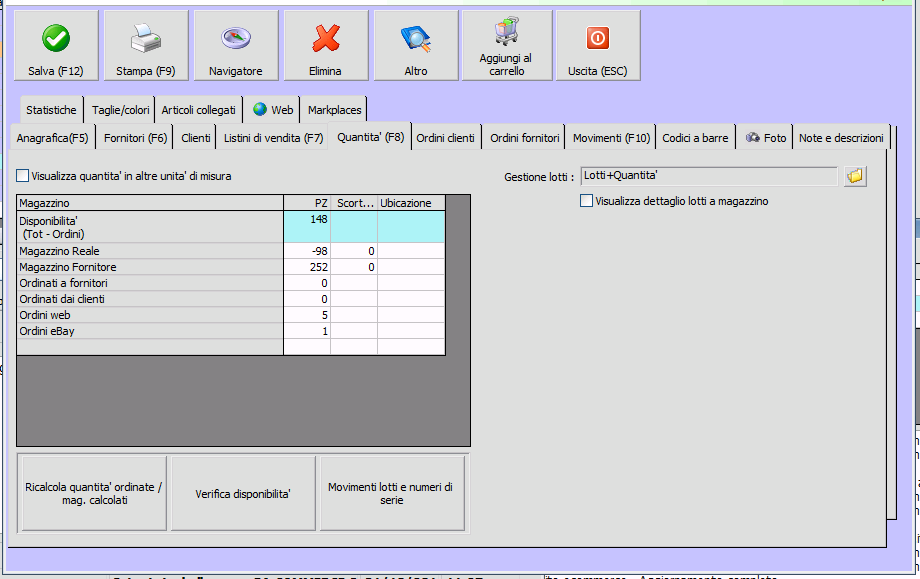Click the Magazzino column header

150,203
